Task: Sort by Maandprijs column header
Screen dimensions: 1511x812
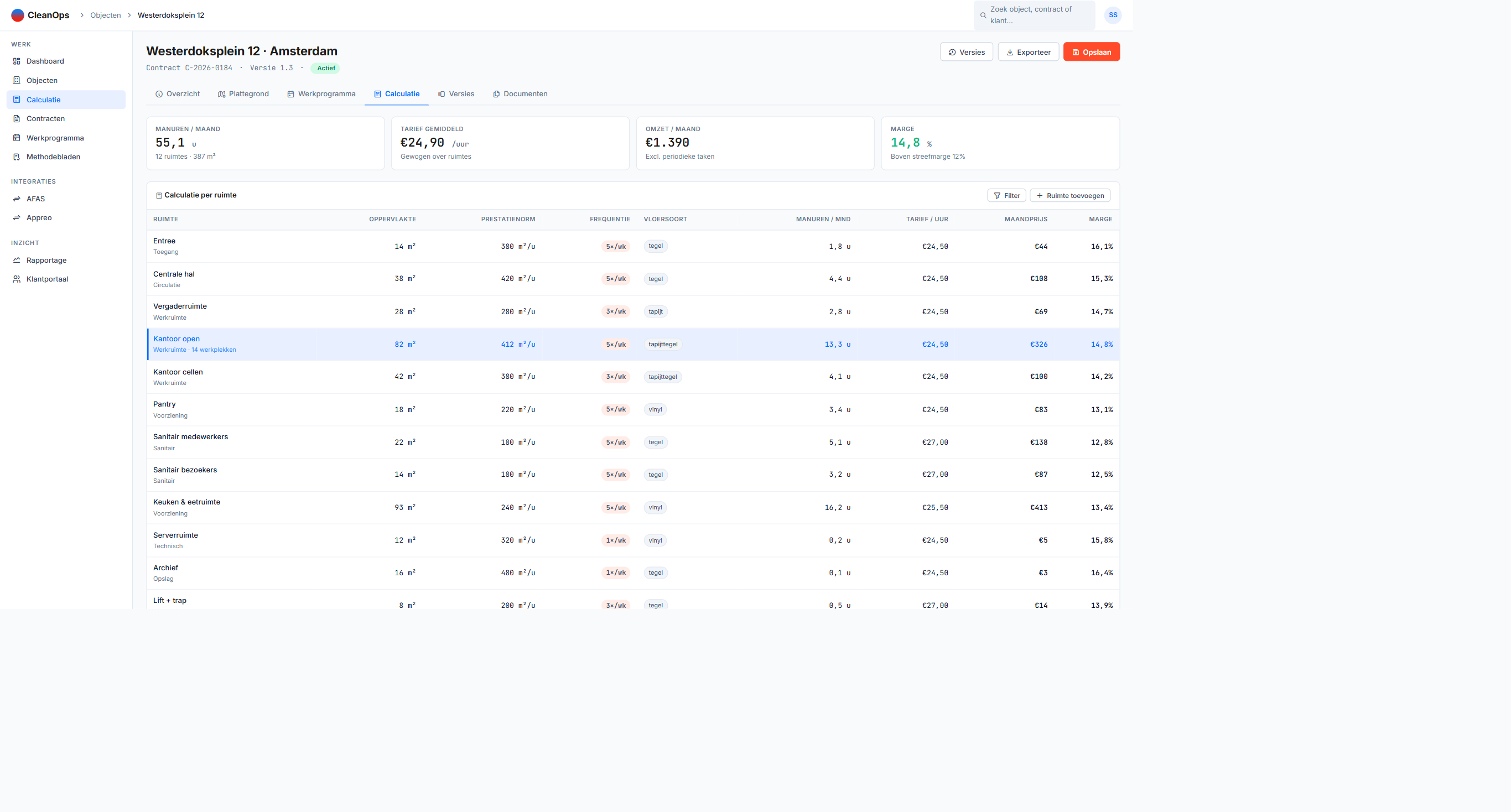Action: pos(1026,219)
